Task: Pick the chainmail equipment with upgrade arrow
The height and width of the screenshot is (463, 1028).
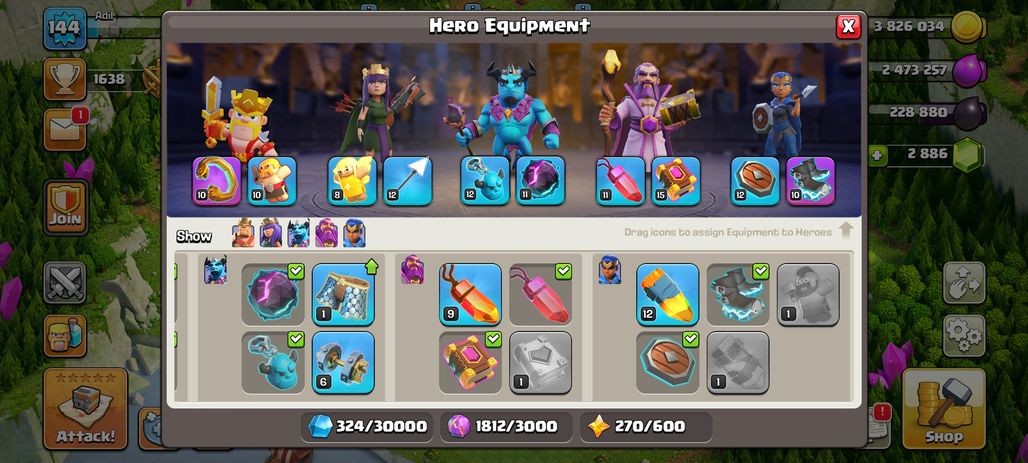Action: pyautogui.click(x=343, y=294)
